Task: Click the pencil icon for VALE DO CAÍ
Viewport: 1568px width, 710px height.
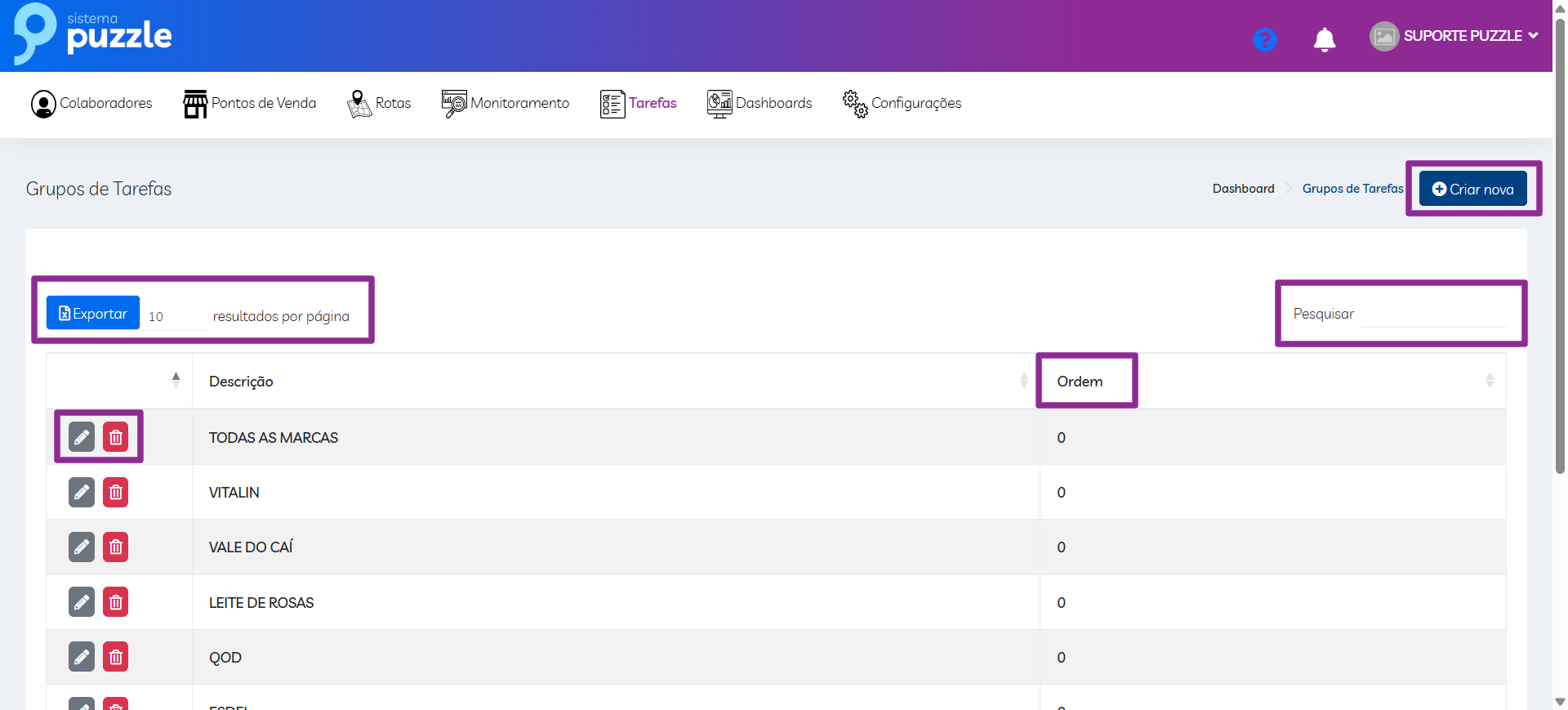Action: 82,547
